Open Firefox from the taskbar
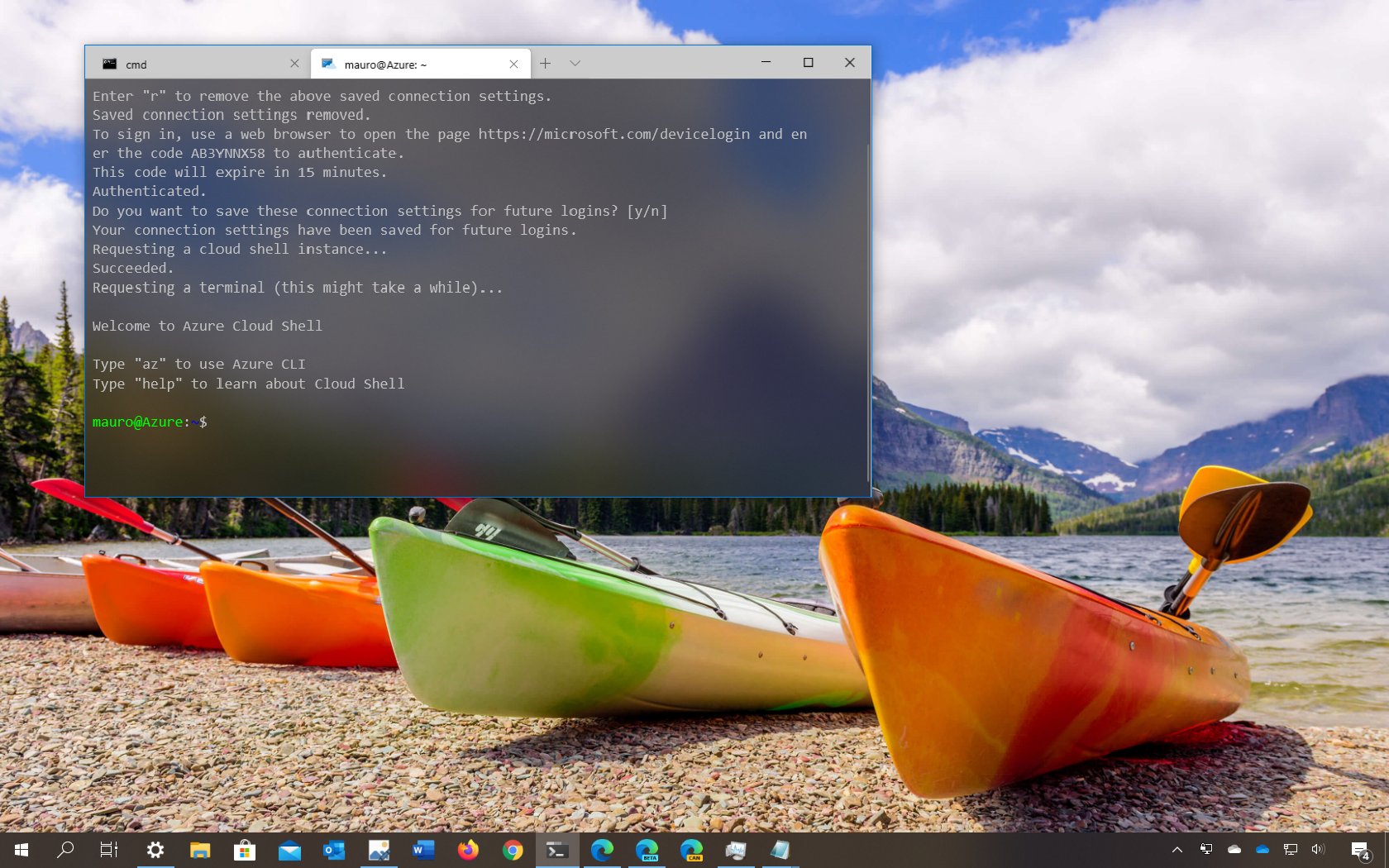Screen dimensions: 1389x868 pos(468,850)
